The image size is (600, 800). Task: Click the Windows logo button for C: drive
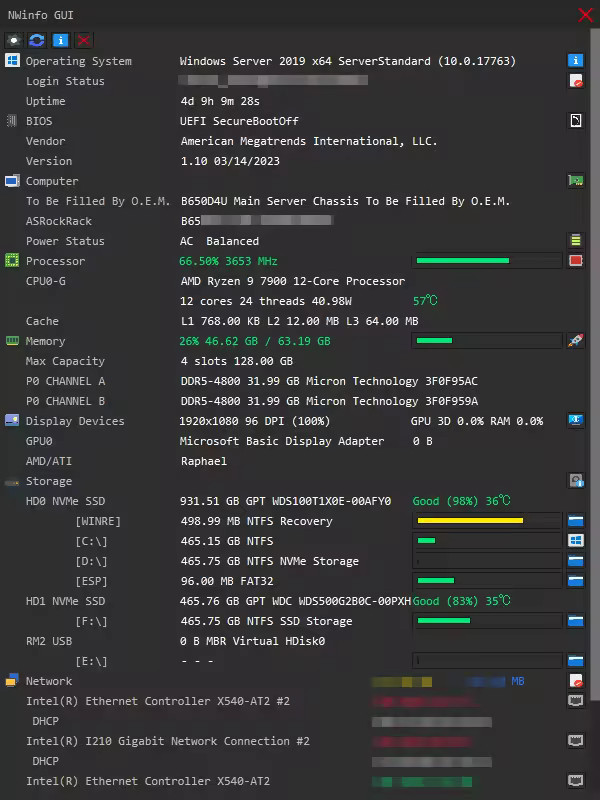coord(575,541)
